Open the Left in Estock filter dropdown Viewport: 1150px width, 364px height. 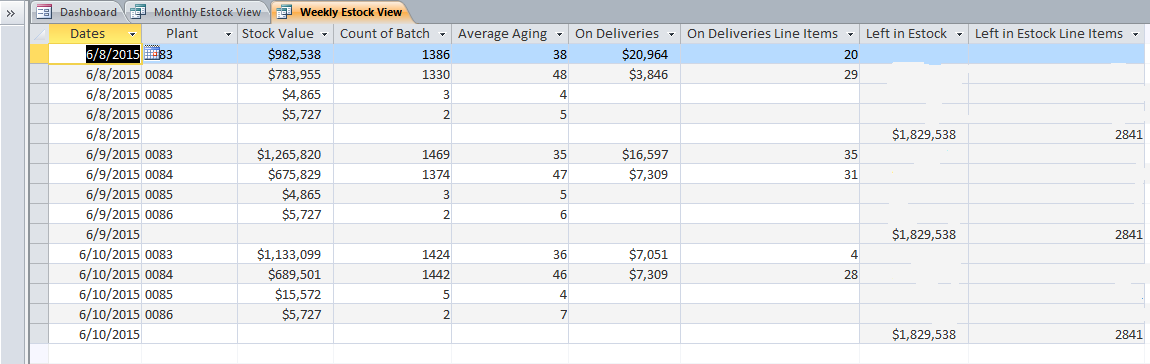960,34
